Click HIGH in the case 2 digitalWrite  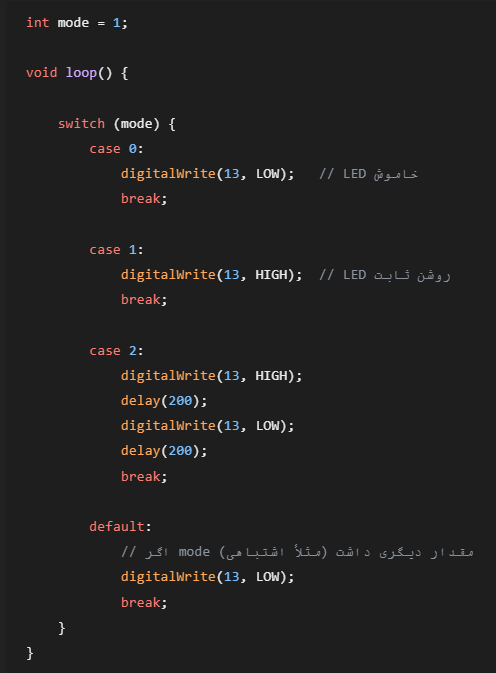coord(271,376)
